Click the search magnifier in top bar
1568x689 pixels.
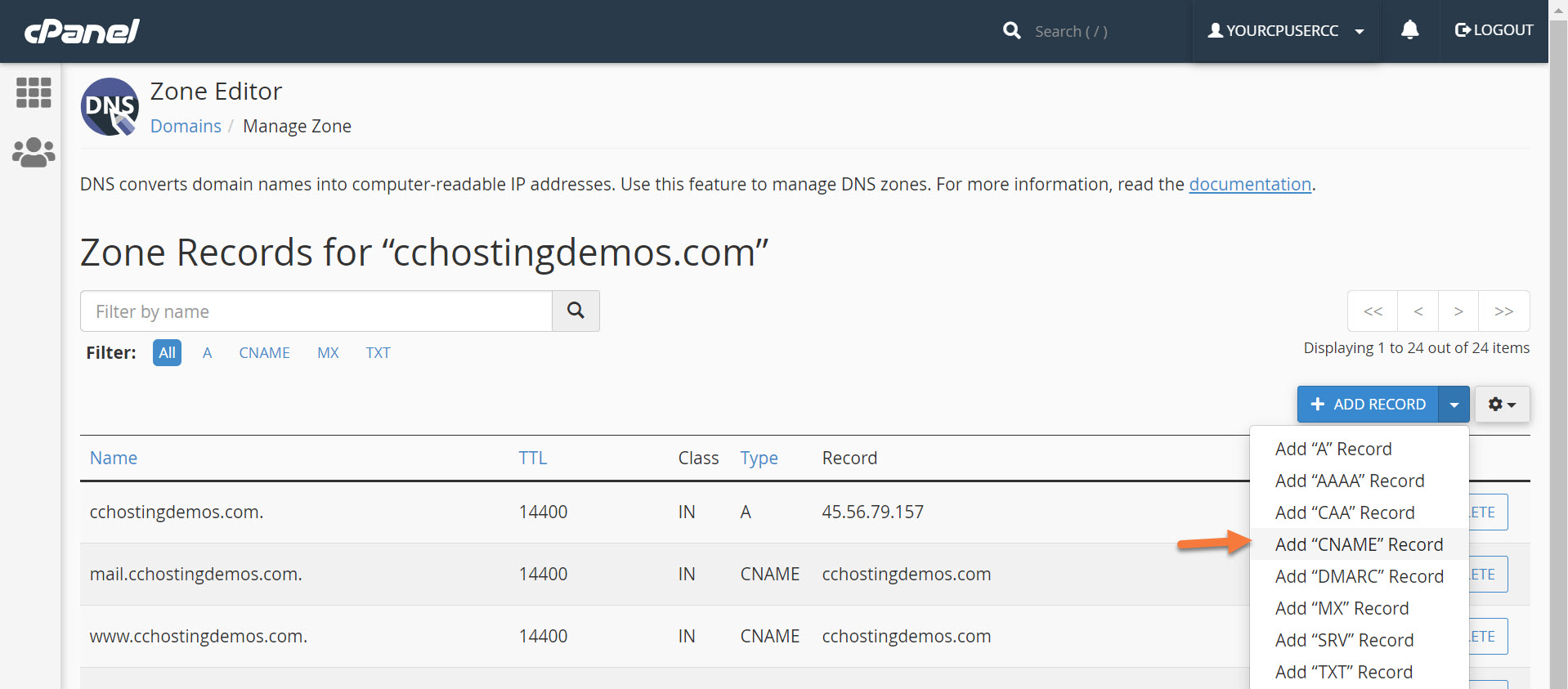(x=1011, y=31)
